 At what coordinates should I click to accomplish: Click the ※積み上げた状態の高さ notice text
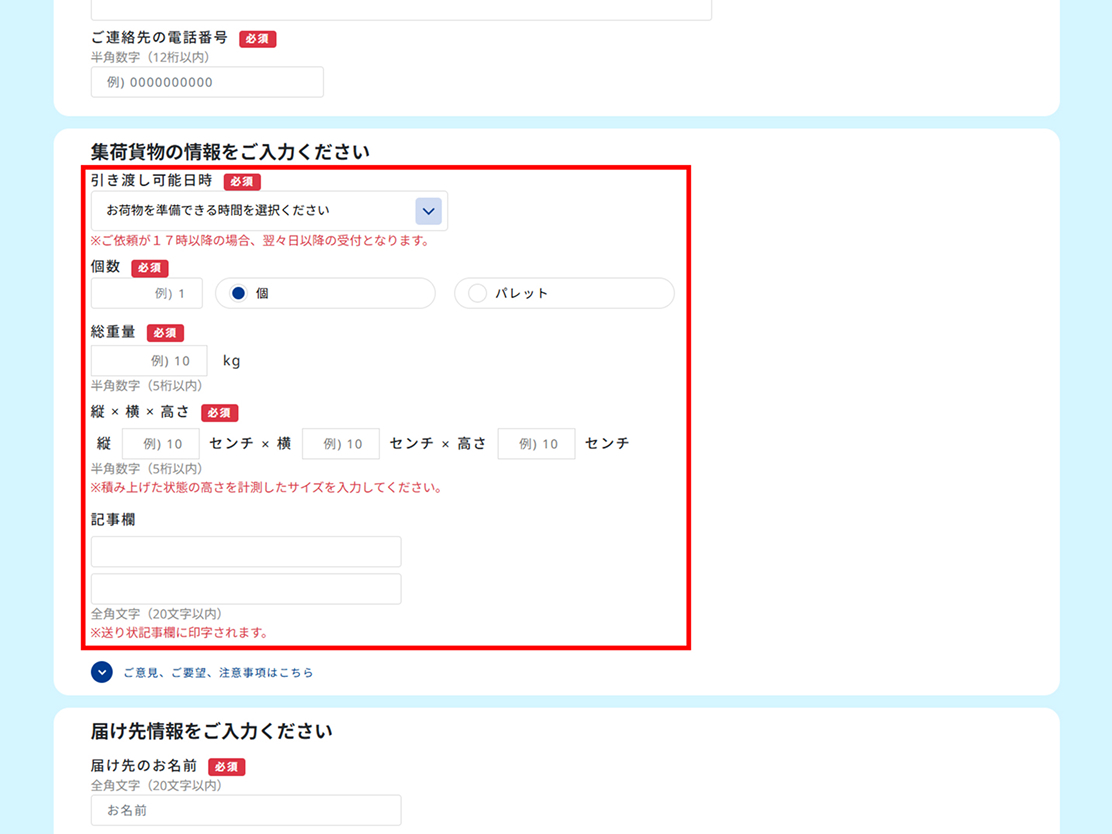[x=267, y=488]
